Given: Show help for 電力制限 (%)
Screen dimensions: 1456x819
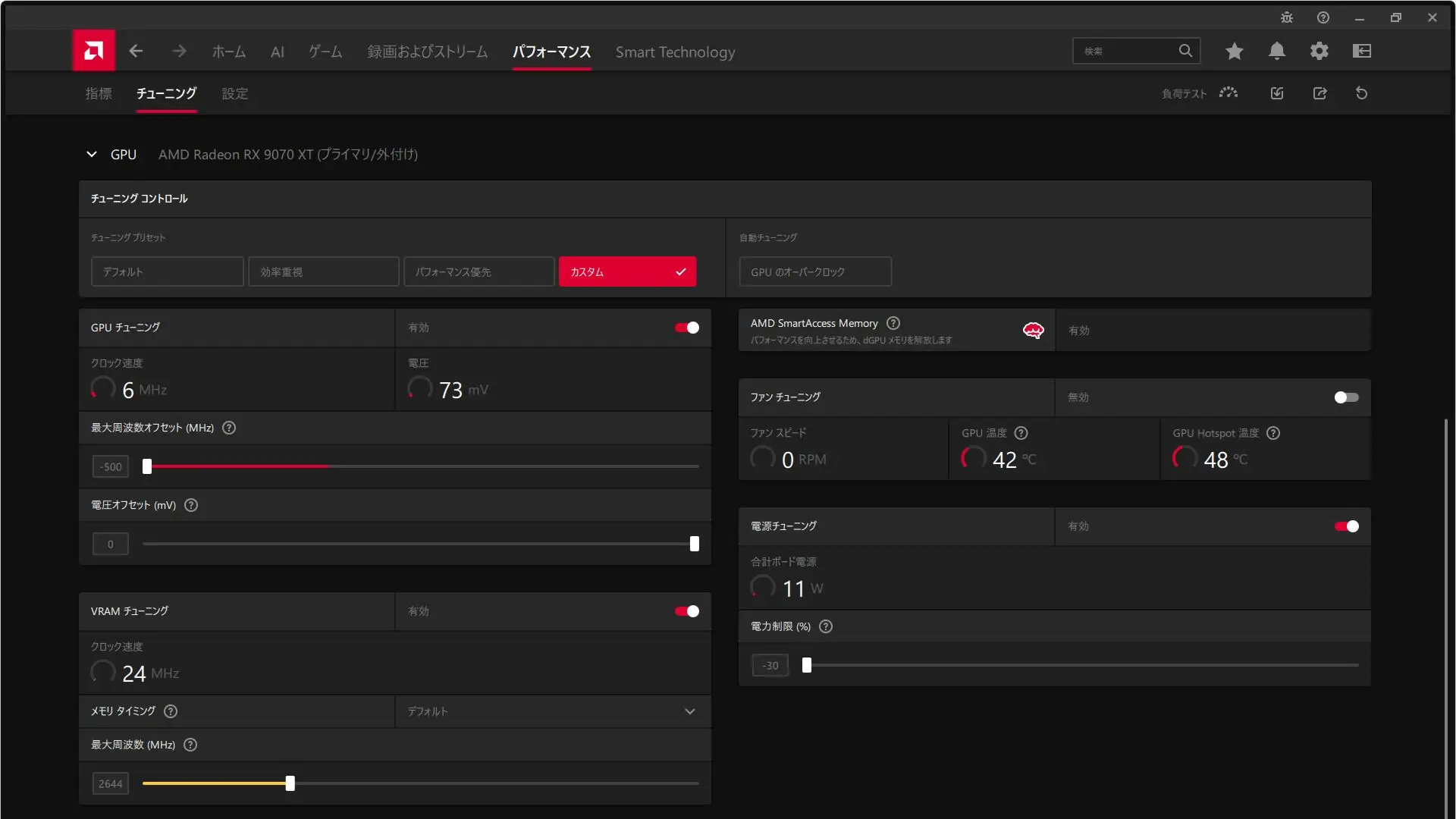Looking at the screenshot, I should [826, 626].
